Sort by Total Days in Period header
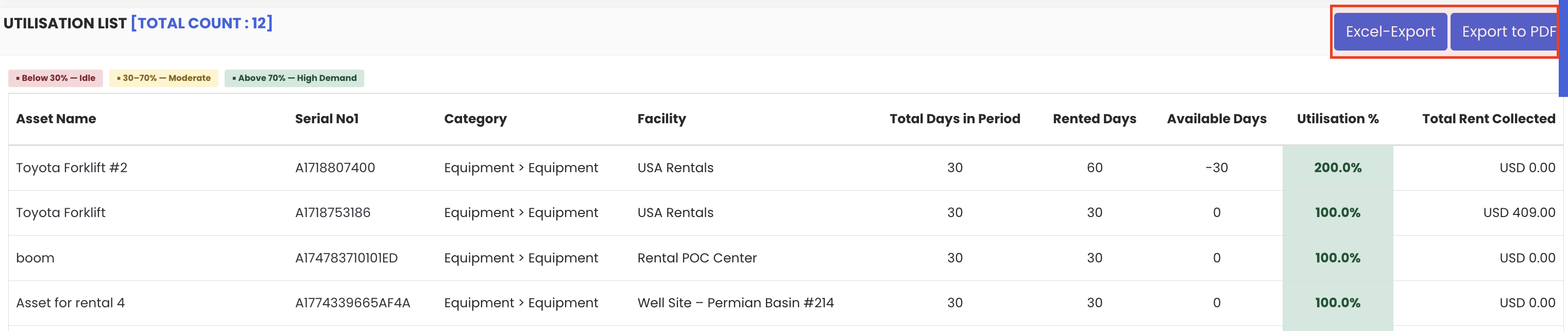 click(x=955, y=119)
